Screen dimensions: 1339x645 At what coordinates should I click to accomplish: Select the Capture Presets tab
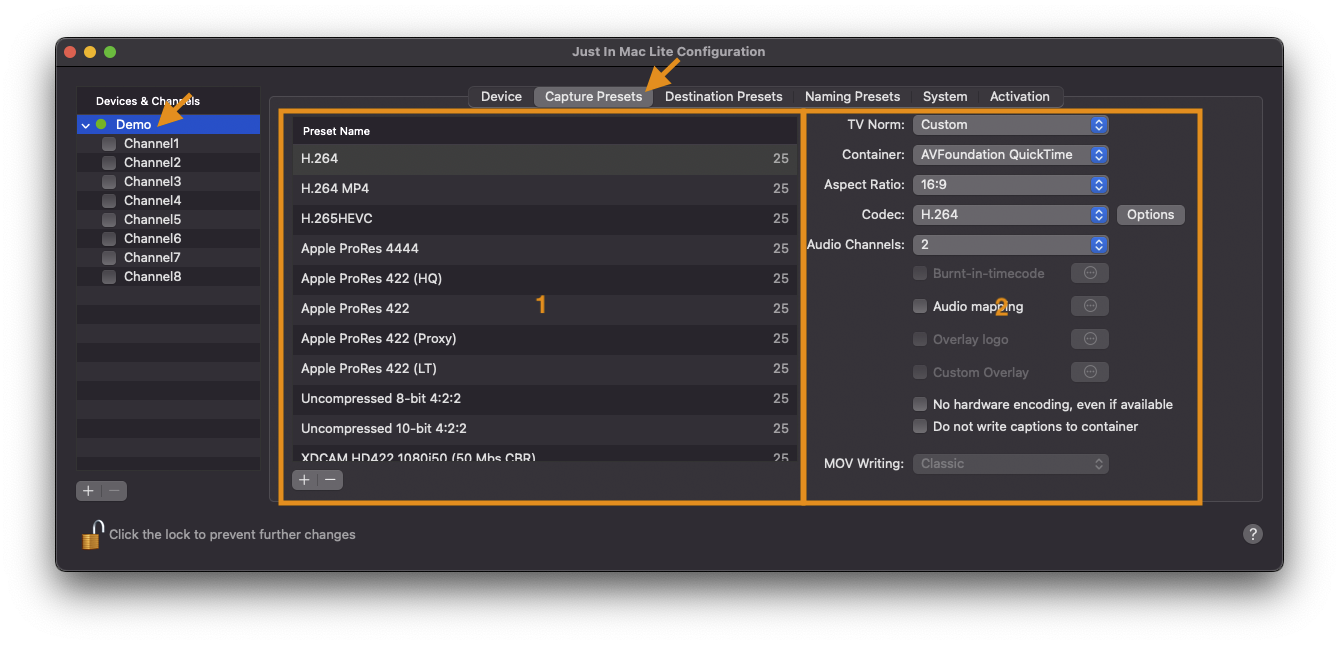pyautogui.click(x=593, y=96)
